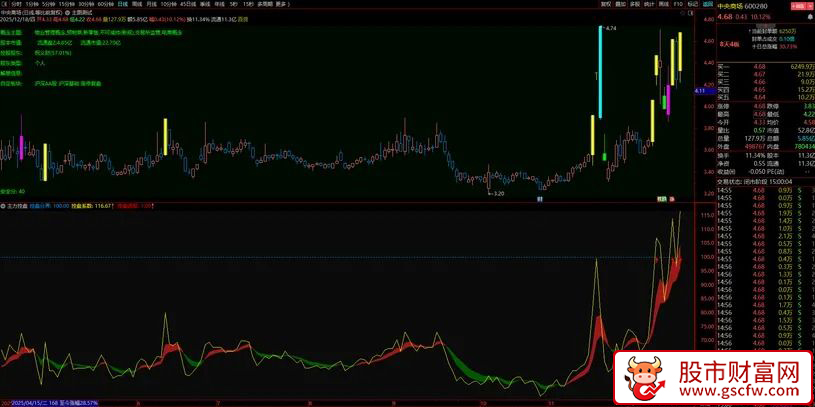Click the 3.20 low price marker
The image size is (815, 407).
(497, 193)
